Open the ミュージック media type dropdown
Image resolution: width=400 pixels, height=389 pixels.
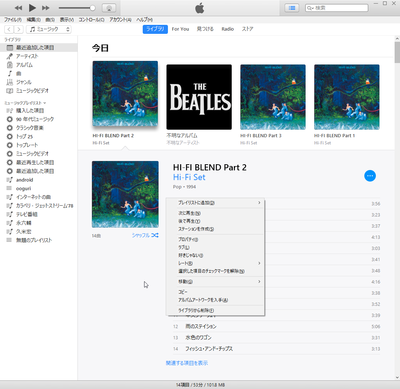(x=49, y=29)
